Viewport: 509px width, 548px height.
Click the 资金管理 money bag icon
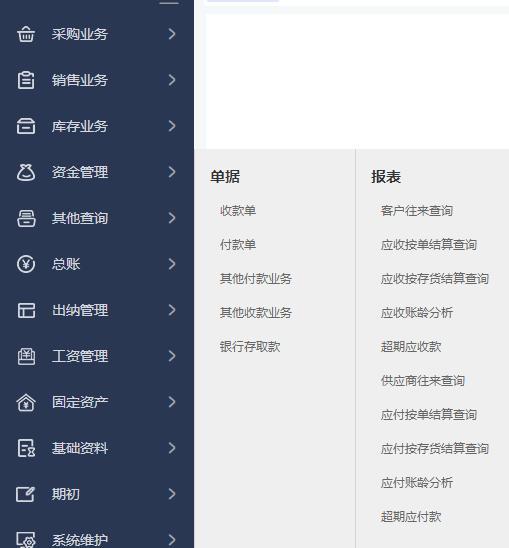point(26,172)
